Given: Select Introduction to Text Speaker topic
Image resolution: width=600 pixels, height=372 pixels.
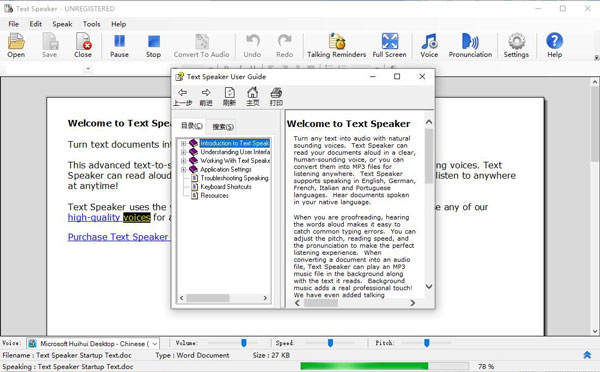Looking at the screenshot, I should [235, 143].
